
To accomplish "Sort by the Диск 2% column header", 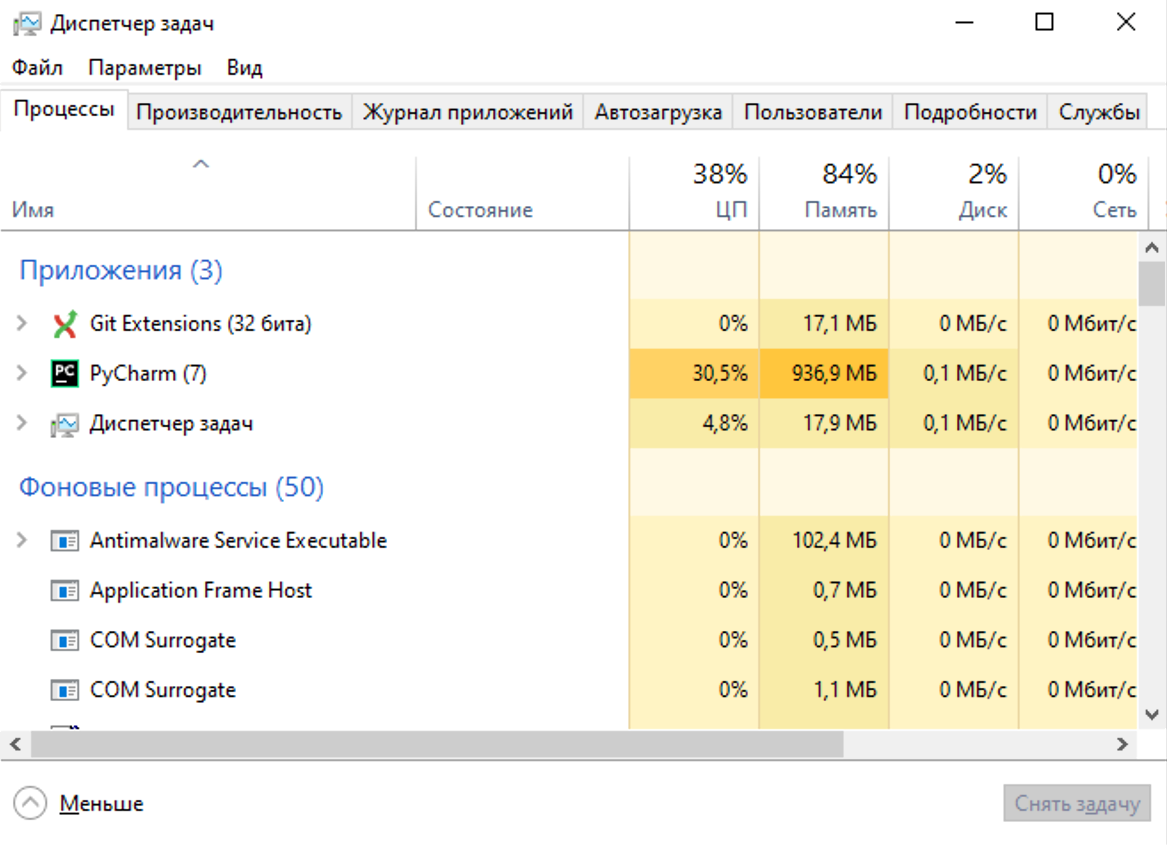I will 953,194.
